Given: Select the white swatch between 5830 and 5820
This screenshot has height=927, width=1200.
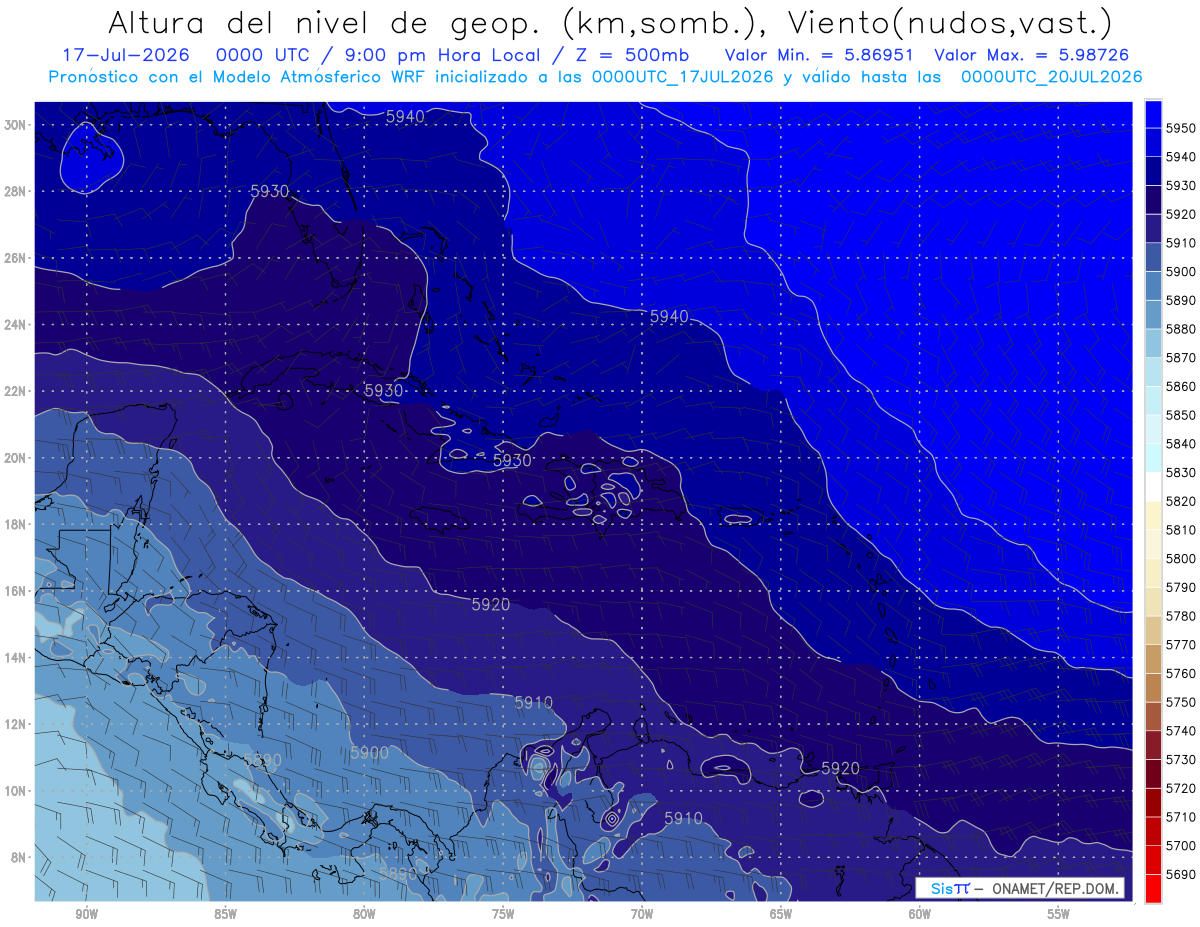Looking at the screenshot, I should [x=1153, y=487].
